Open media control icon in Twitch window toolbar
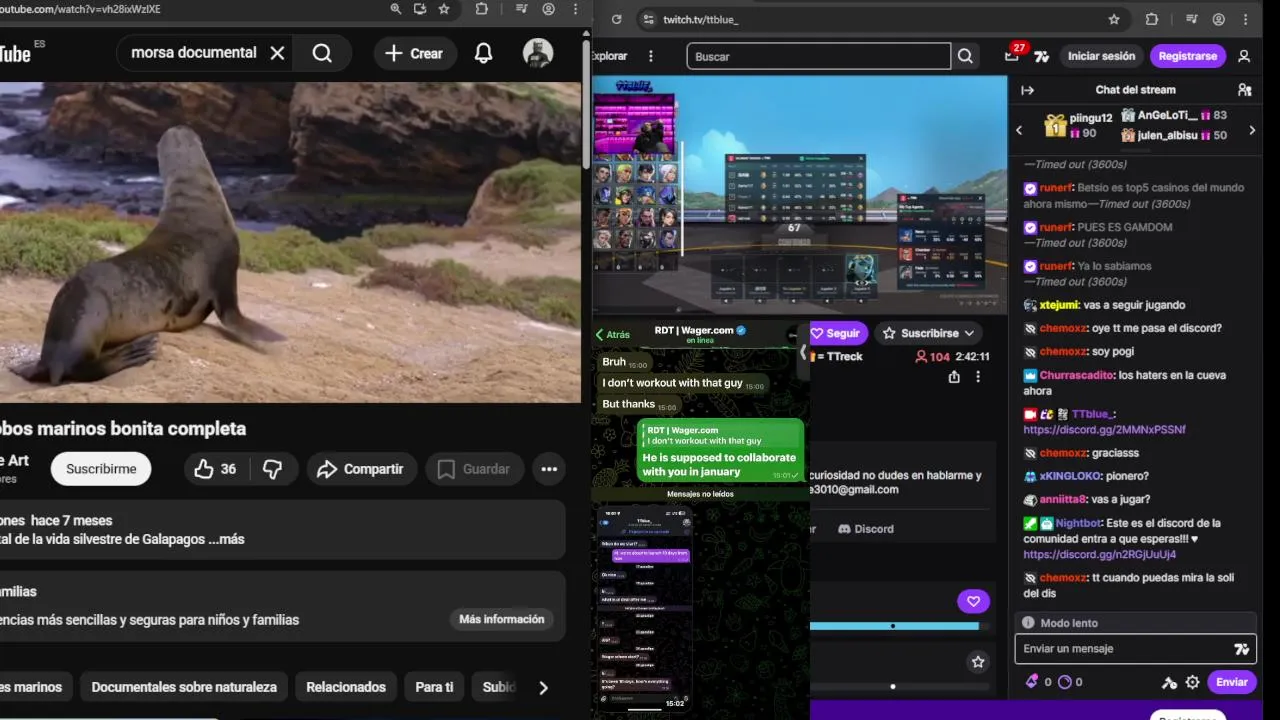This screenshot has width=1280, height=720. click(1191, 19)
